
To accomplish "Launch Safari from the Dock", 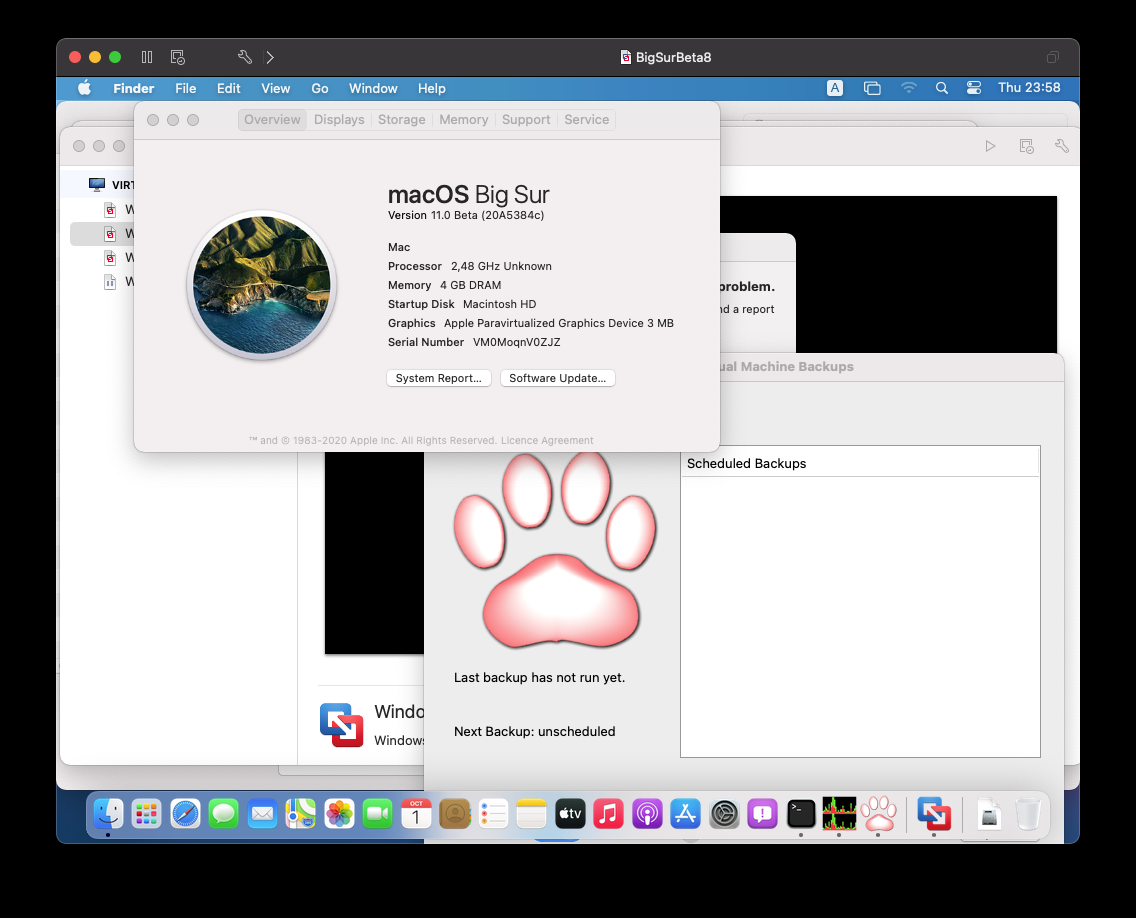I will click(185, 814).
